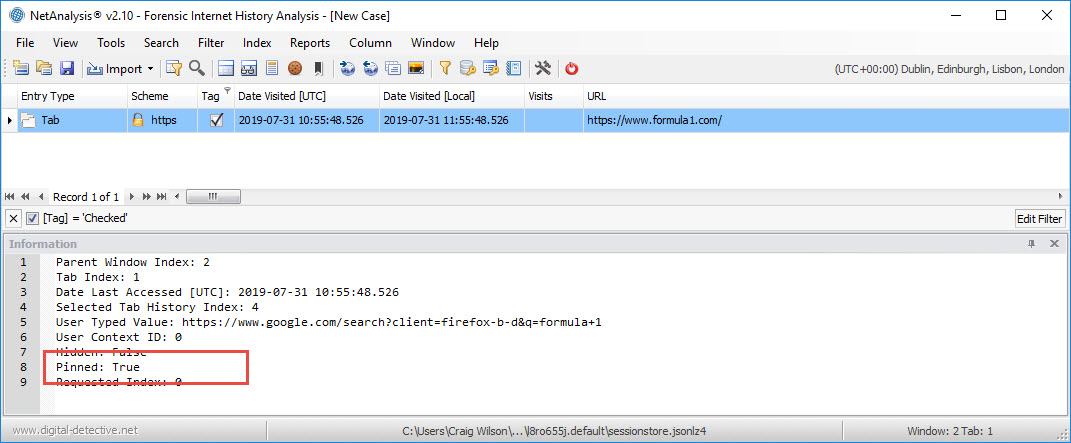This screenshot has height=443, width=1071.
Task: Click the Tag column filter pin icon
Action: click(x=227, y=91)
